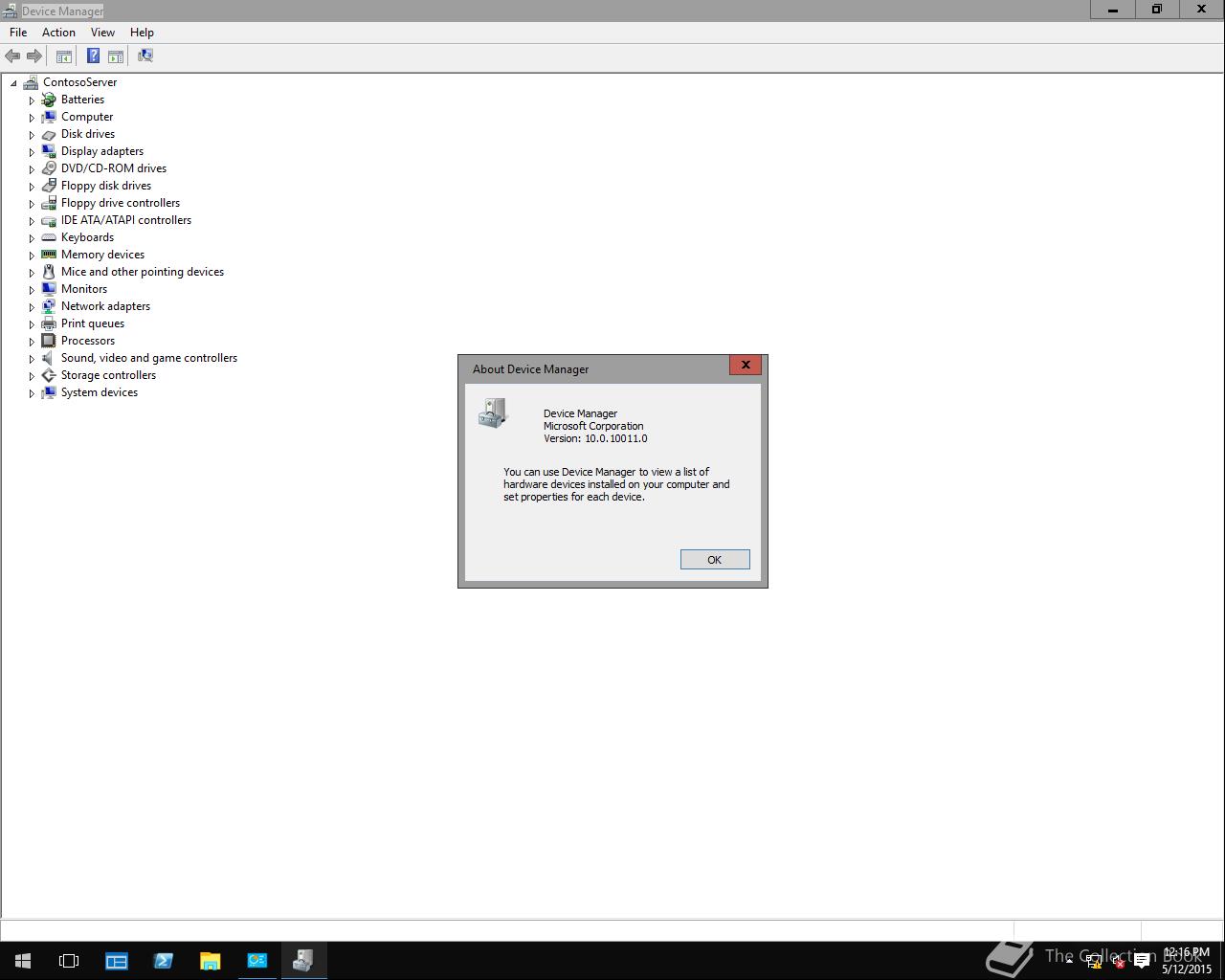
Task: Select Sound, video and game controllers
Action: pyautogui.click(x=149, y=358)
